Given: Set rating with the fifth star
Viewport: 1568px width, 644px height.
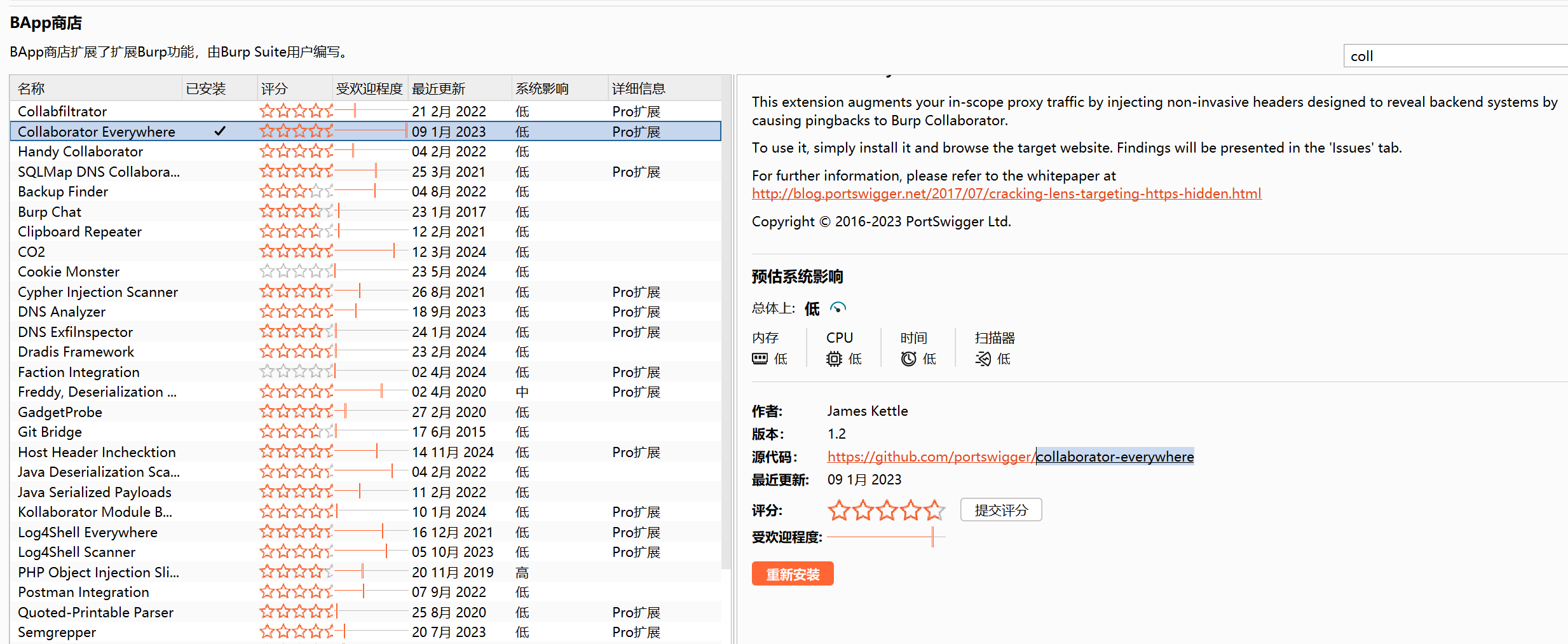Looking at the screenshot, I should coord(934,510).
